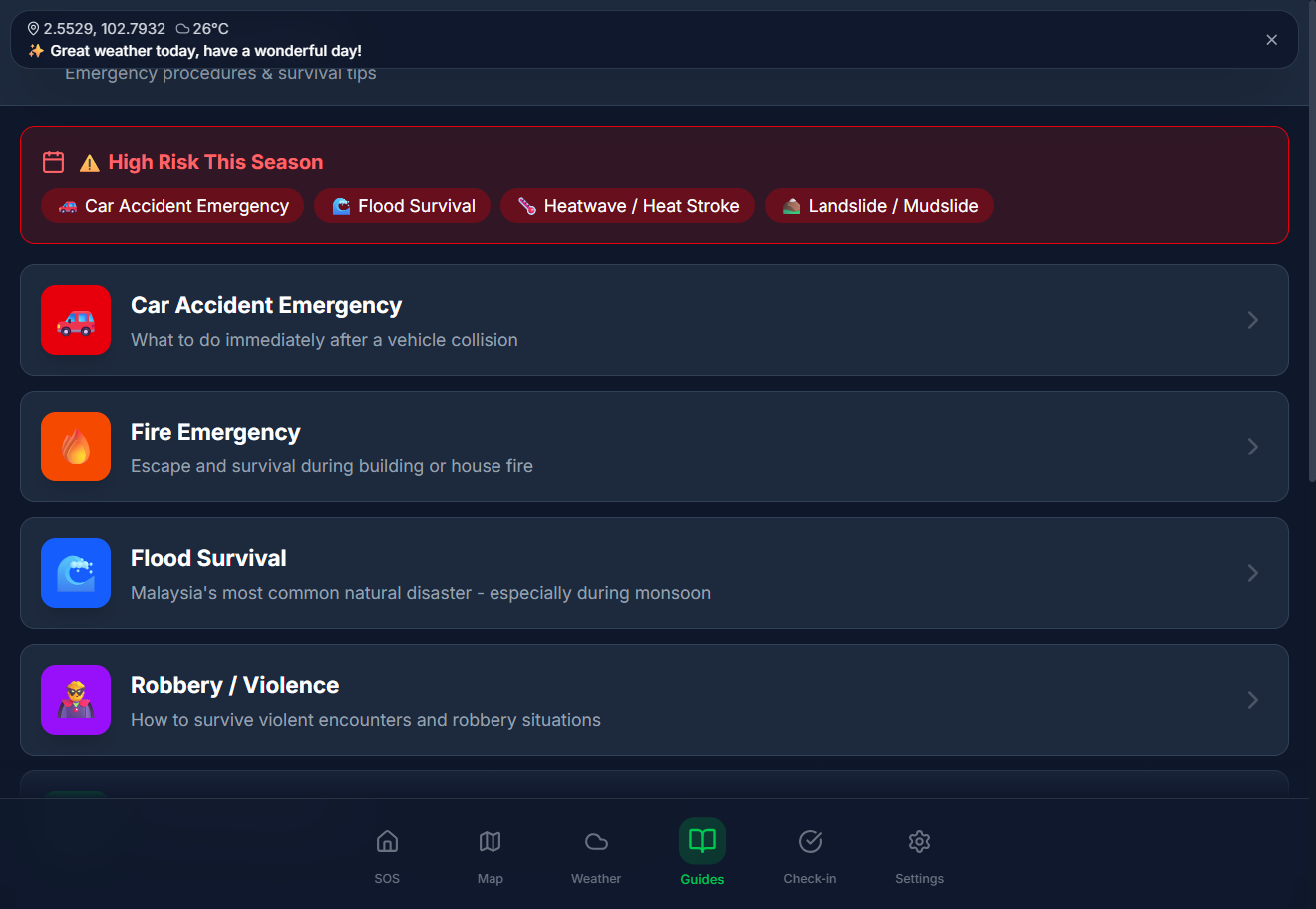Viewport: 1316px width, 909px height.
Task: Click the blue flood wave icon
Action: click(76, 573)
